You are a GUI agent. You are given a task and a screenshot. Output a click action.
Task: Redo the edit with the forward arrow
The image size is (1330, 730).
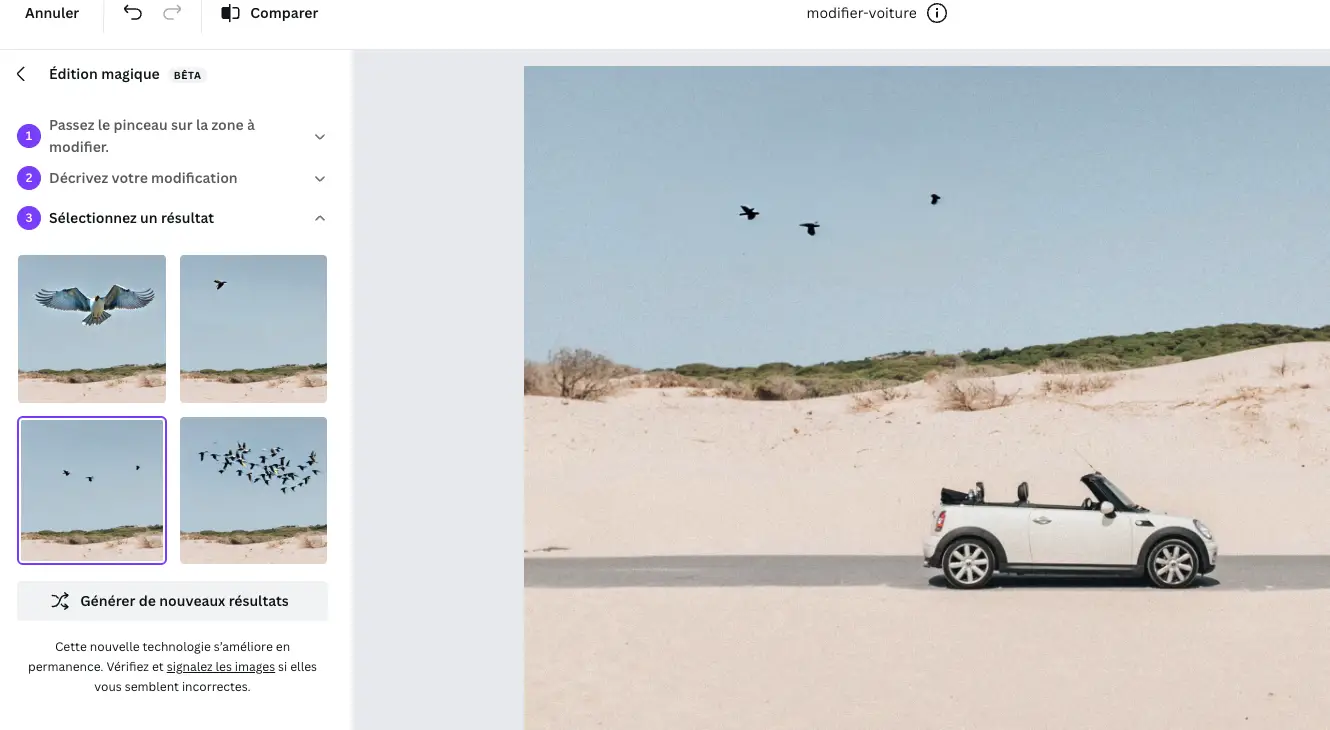[172, 13]
